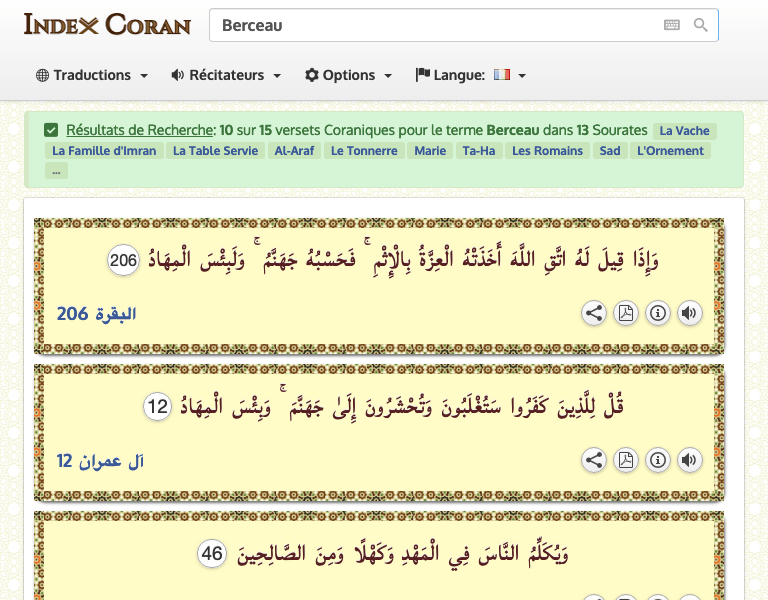Open the Options dropdown menu
This screenshot has width=768, height=600.
point(348,75)
